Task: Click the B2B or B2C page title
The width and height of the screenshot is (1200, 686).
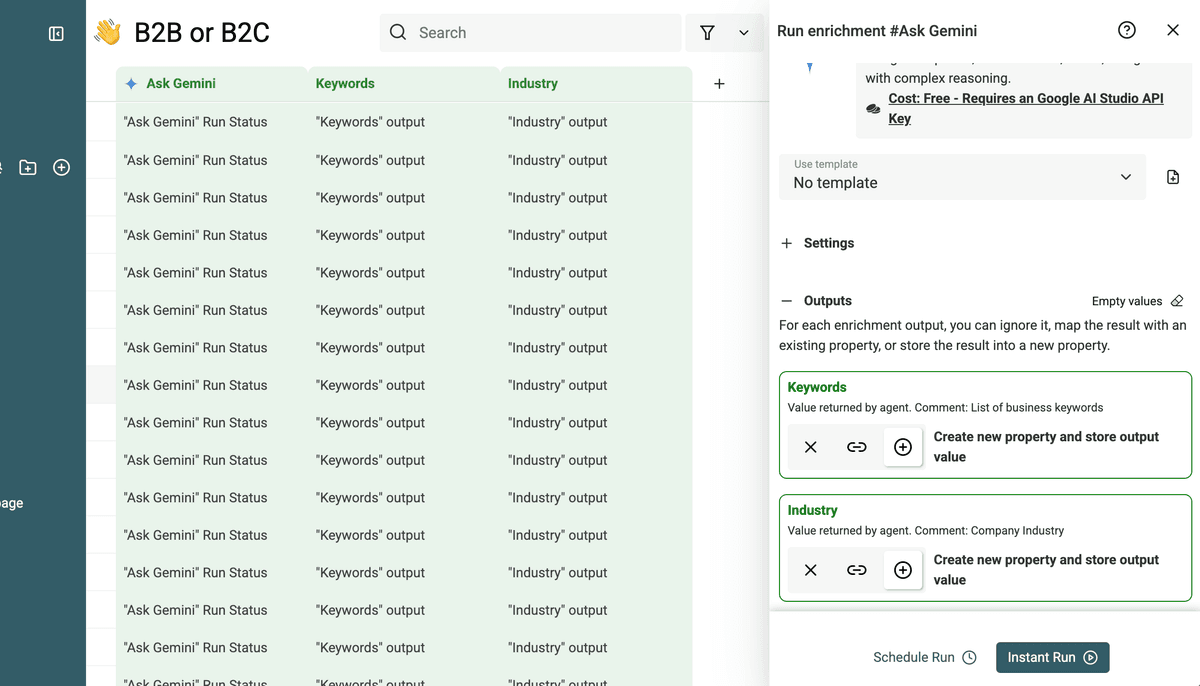Action: click(x=202, y=33)
